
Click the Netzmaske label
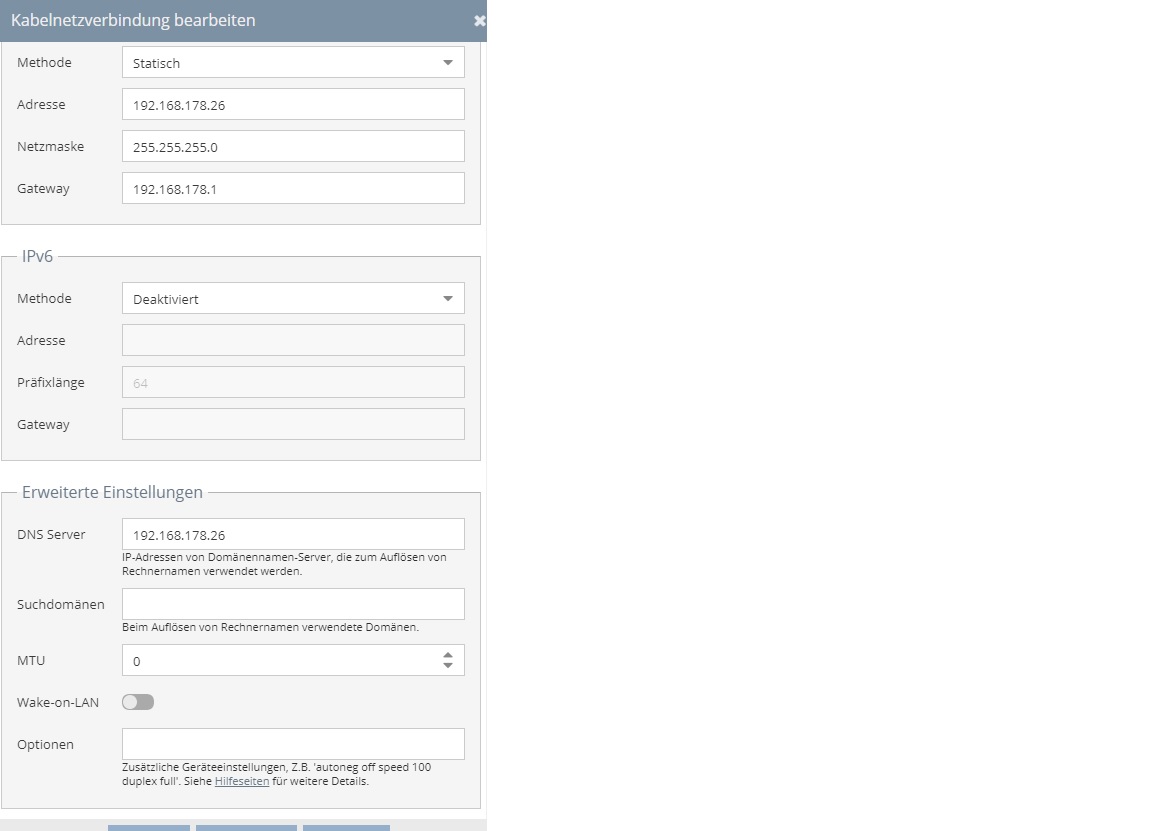[51, 146]
